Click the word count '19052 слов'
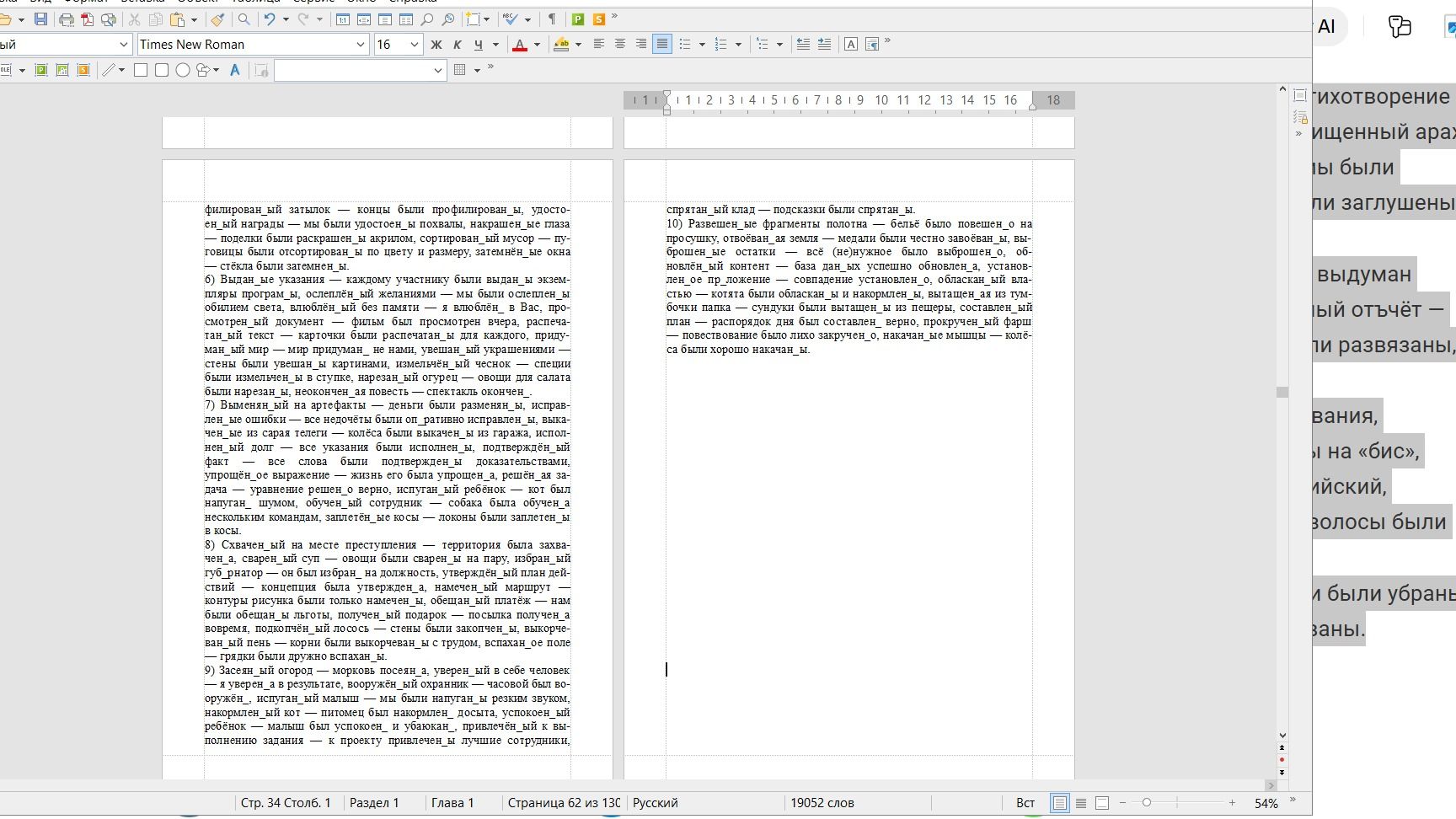This screenshot has width=1456, height=819. (x=822, y=803)
